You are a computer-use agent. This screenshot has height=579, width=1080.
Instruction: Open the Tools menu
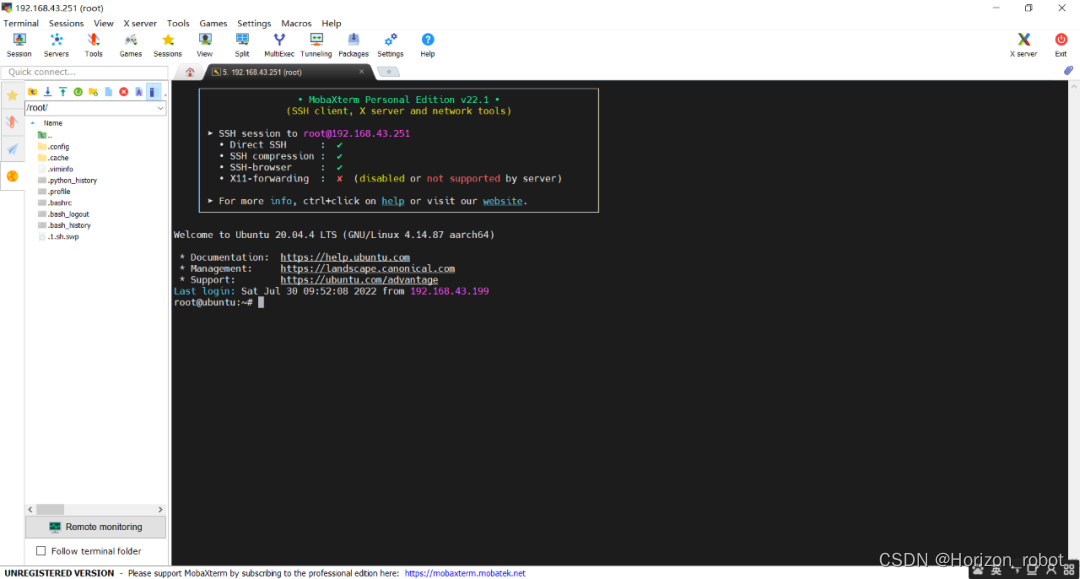178,23
